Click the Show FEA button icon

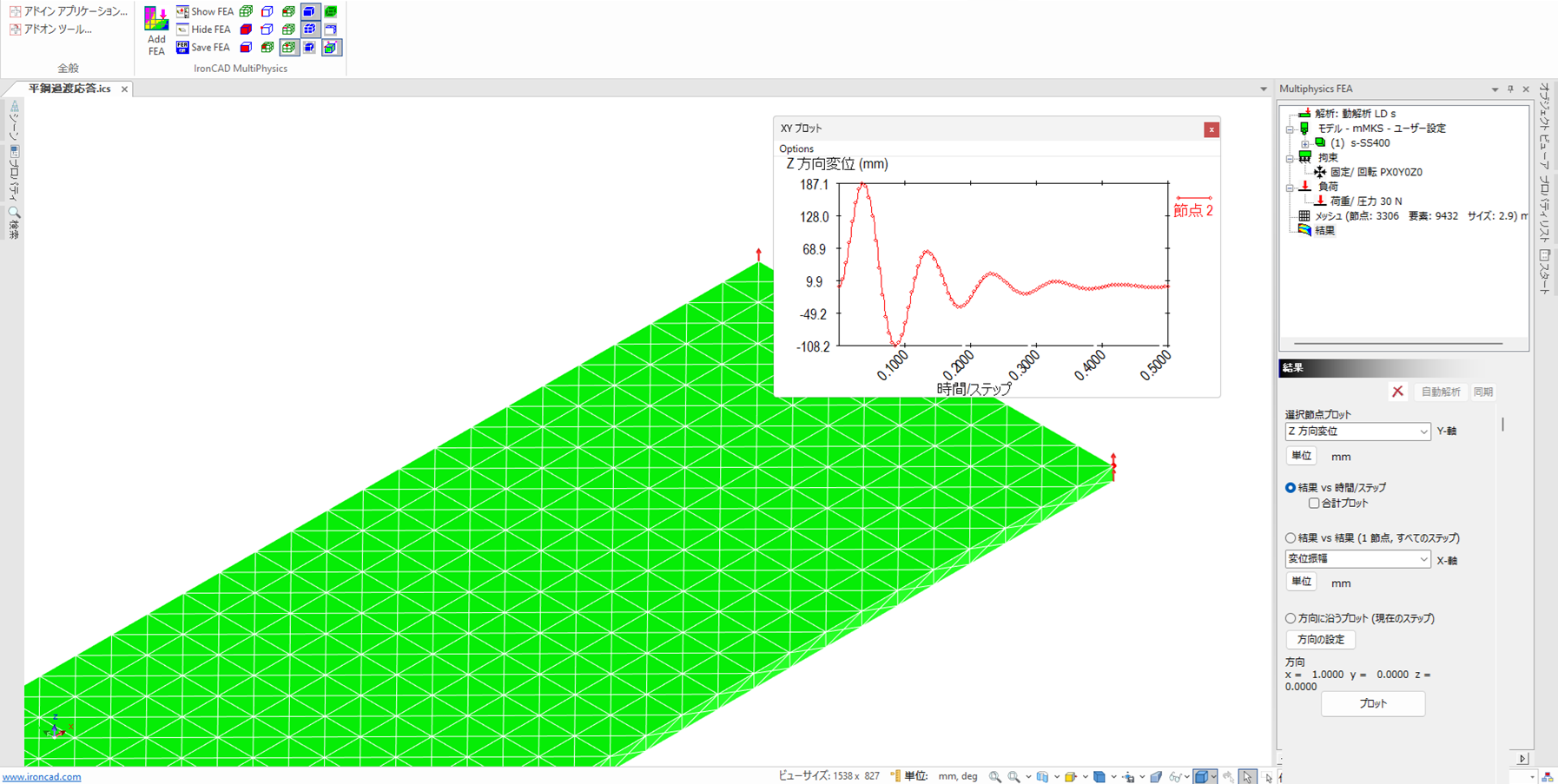(182, 12)
